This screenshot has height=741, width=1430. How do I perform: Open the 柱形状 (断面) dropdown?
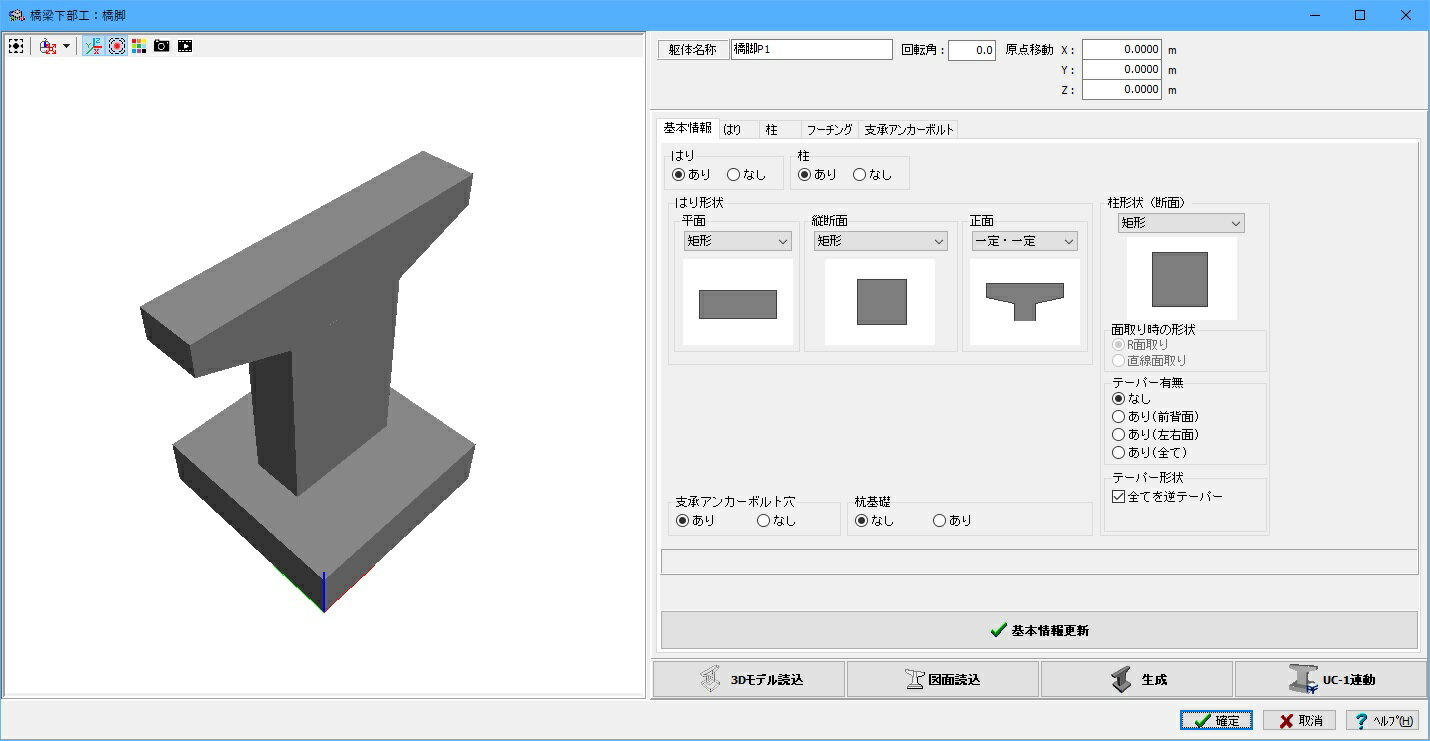point(1181,223)
